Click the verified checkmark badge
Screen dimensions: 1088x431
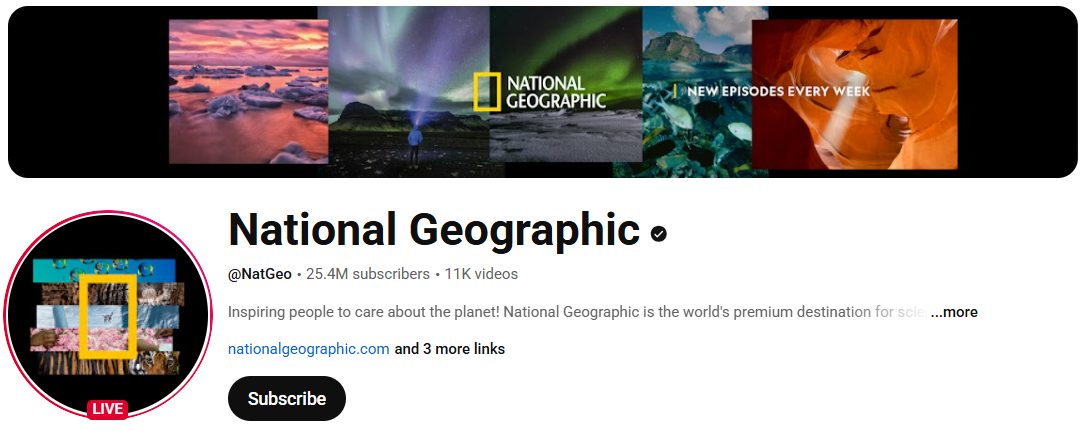click(658, 234)
